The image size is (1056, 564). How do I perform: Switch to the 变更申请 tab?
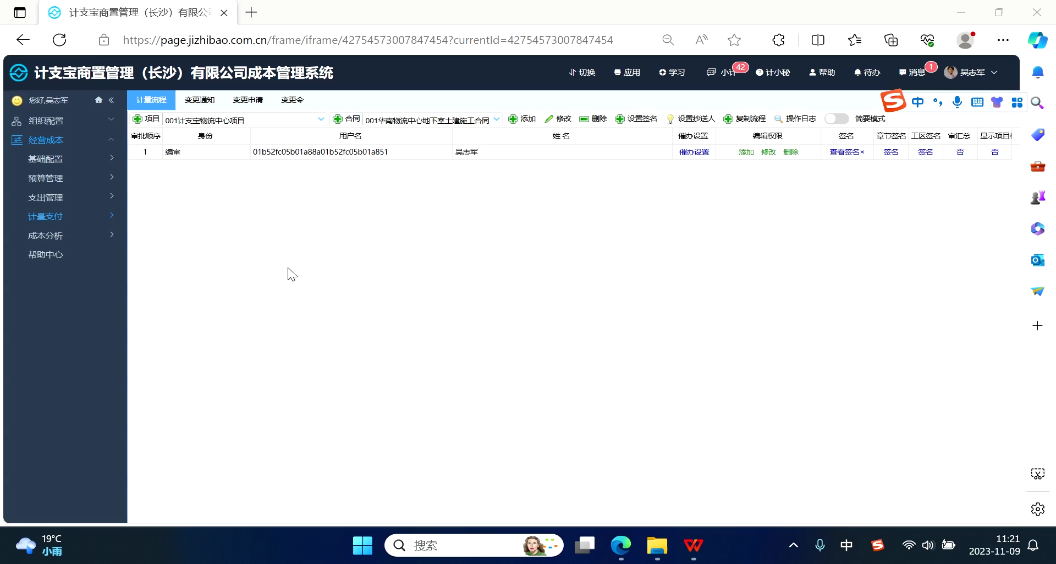click(x=248, y=100)
